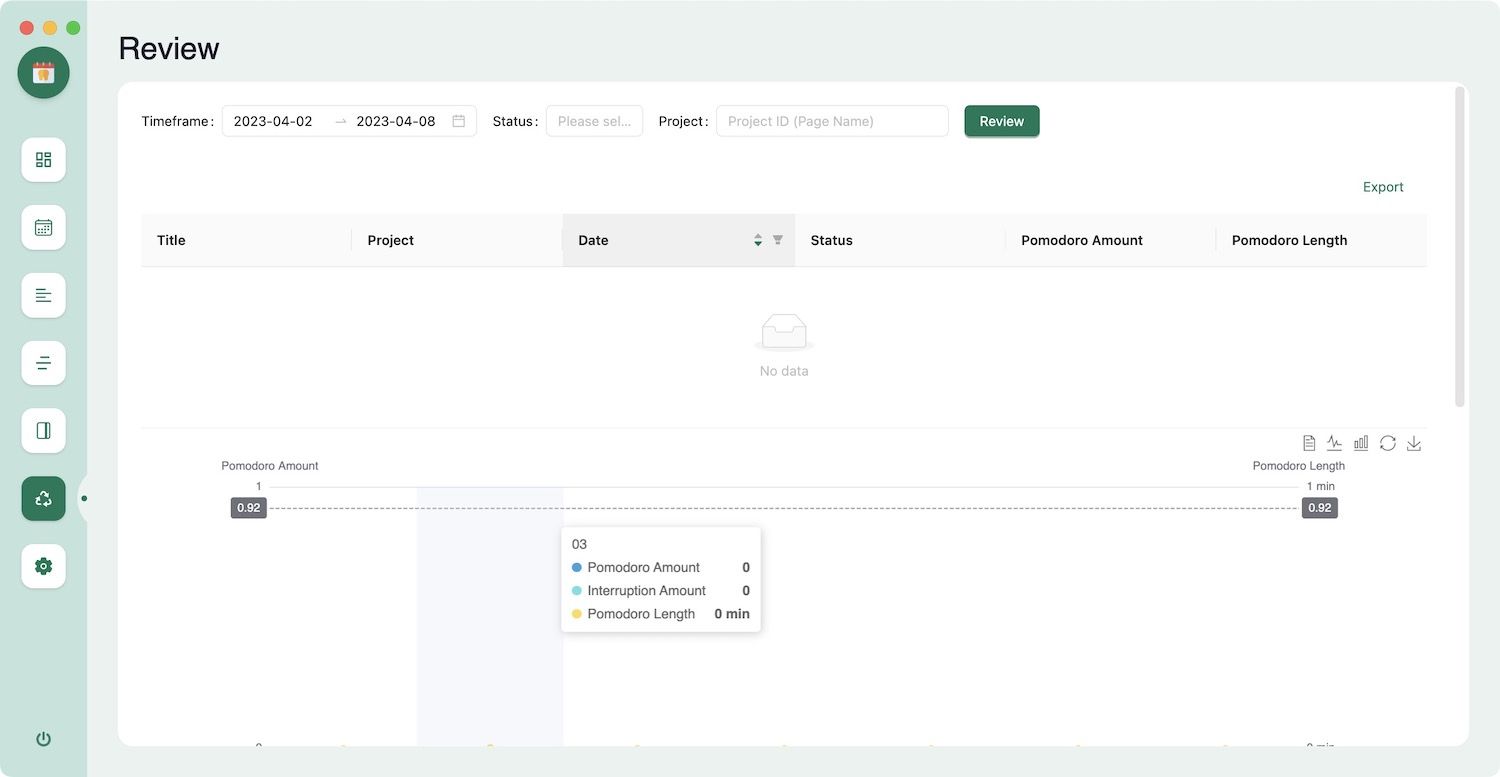The height and width of the screenshot is (777, 1500).
Task: Click the Project ID input field
Action: (832, 121)
